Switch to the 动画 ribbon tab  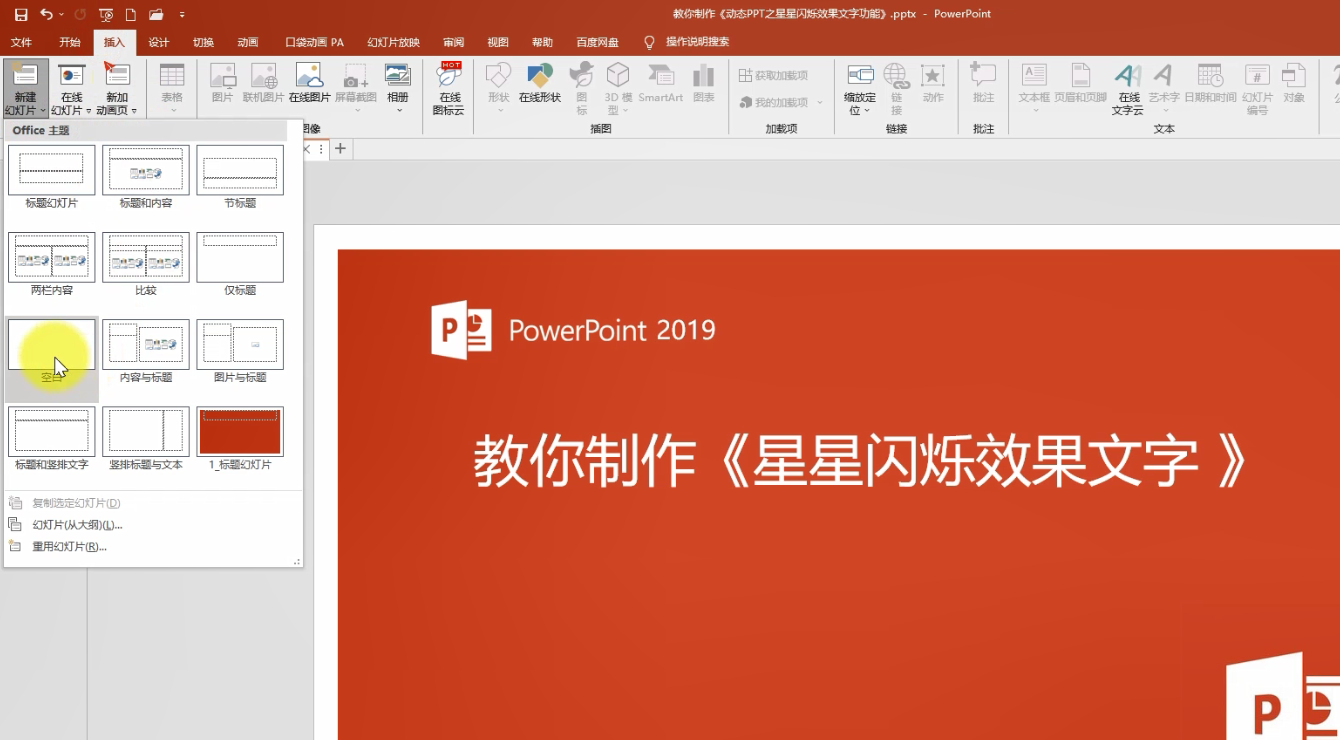248,42
